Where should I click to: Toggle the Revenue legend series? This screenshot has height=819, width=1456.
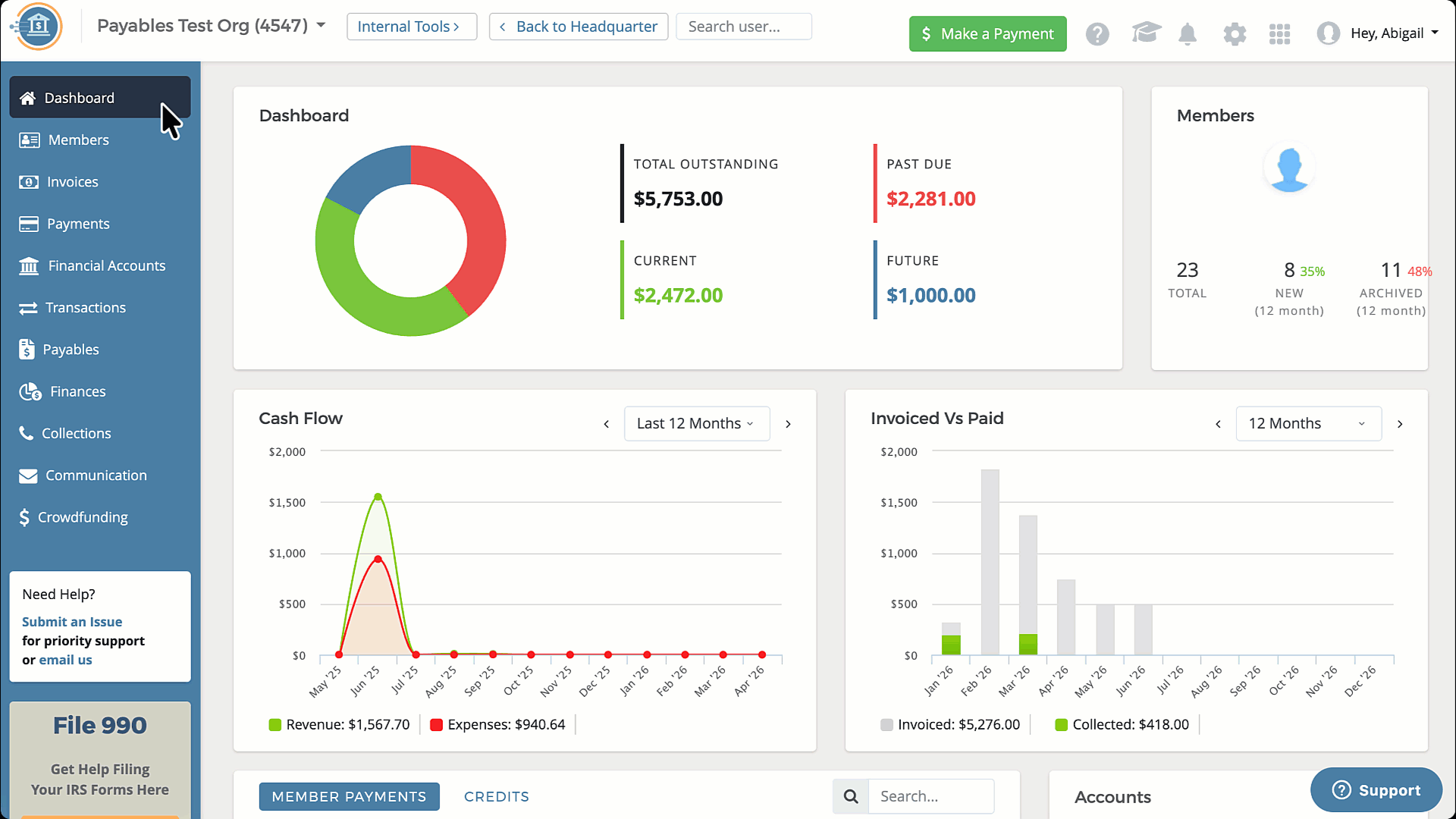pyautogui.click(x=339, y=725)
